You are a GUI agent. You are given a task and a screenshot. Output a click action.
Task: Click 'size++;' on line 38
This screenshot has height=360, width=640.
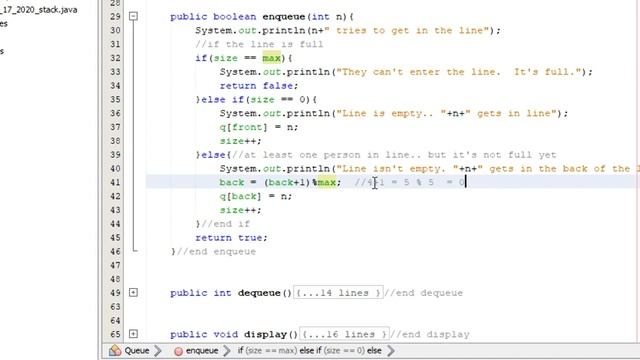[x=240, y=141]
